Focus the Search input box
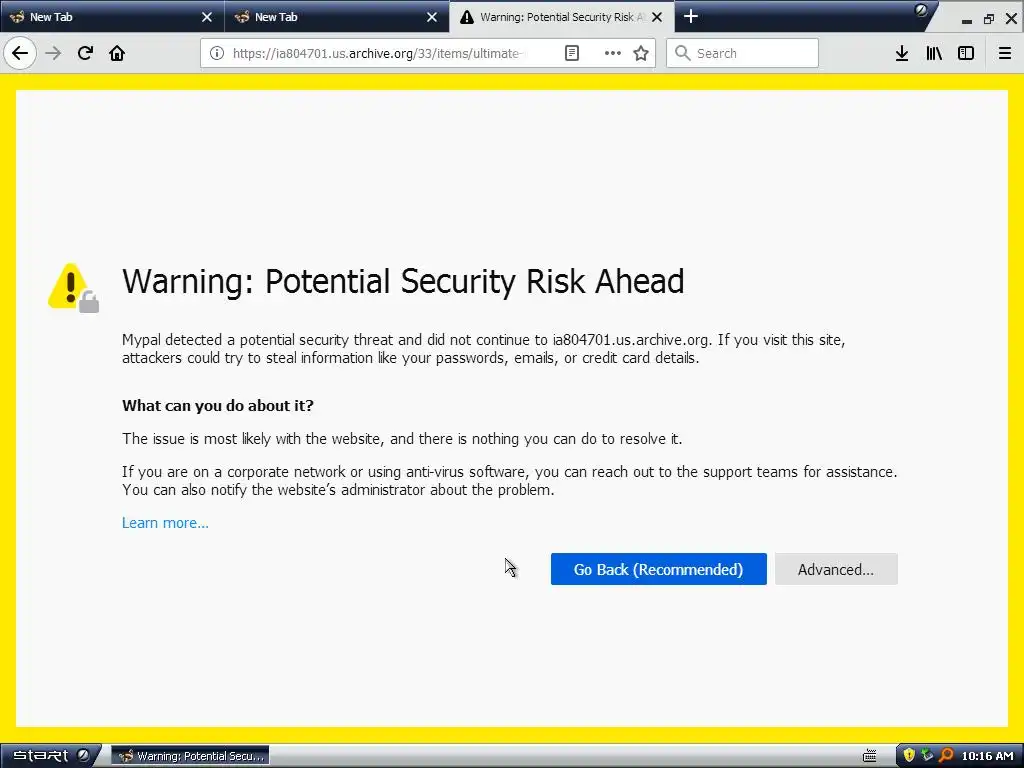Image resolution: width=1024 pixels, height=768 pixels. click(x=742, y=53)
